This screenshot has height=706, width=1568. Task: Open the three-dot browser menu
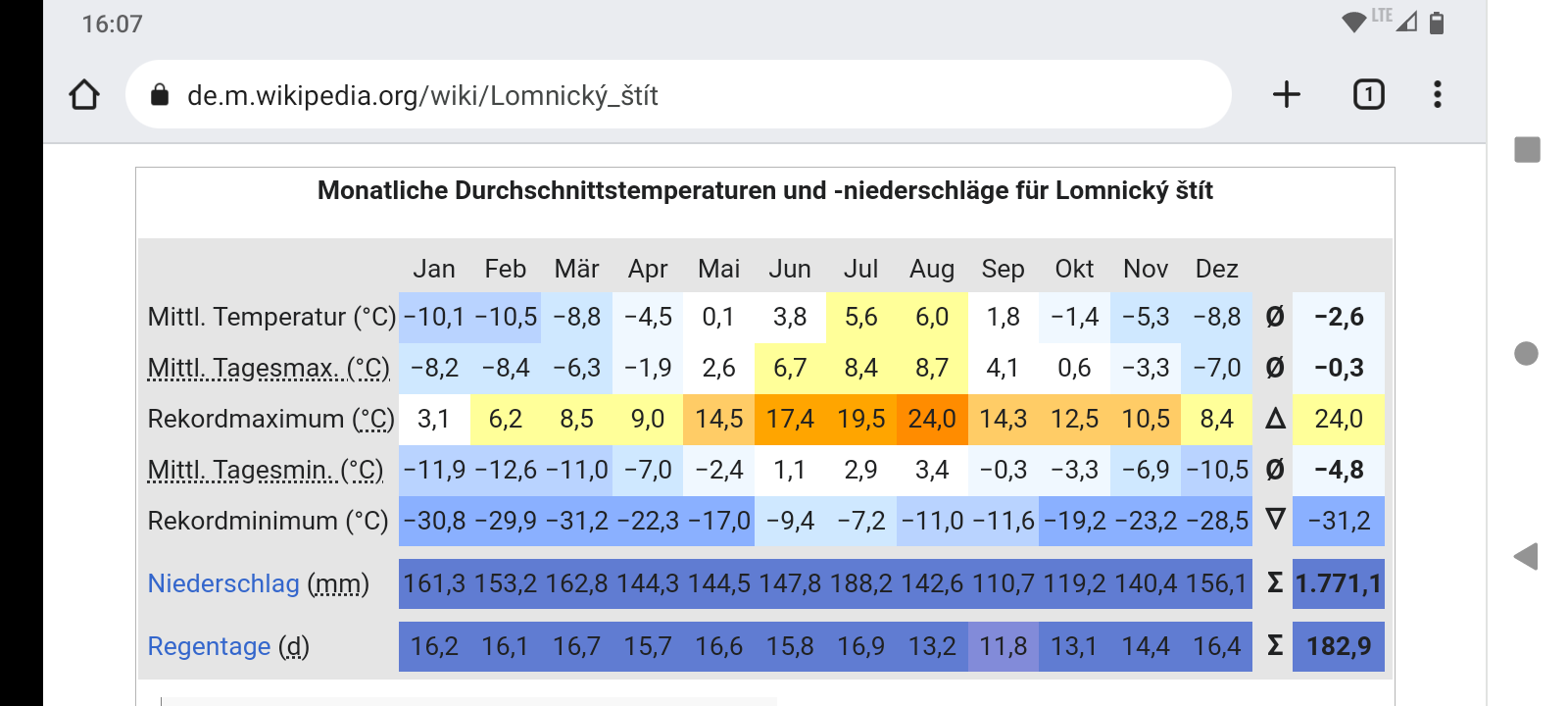pyautogui.click(x=1437, y=94)
